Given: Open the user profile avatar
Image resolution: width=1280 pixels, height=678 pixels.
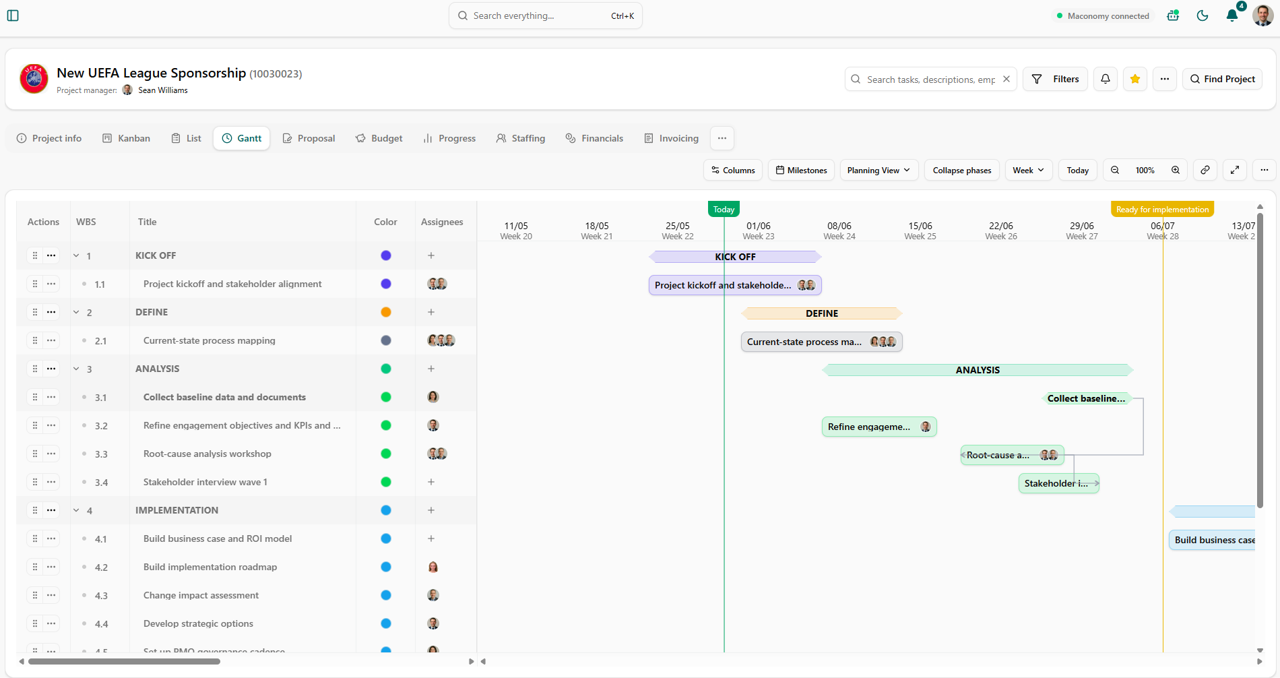Looking at the screenshot, I should pos(1262,16).
